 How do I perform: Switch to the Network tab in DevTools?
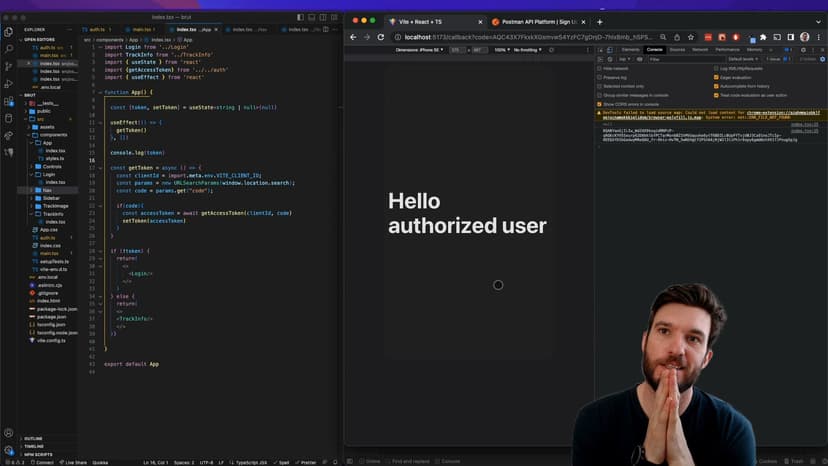700,49
